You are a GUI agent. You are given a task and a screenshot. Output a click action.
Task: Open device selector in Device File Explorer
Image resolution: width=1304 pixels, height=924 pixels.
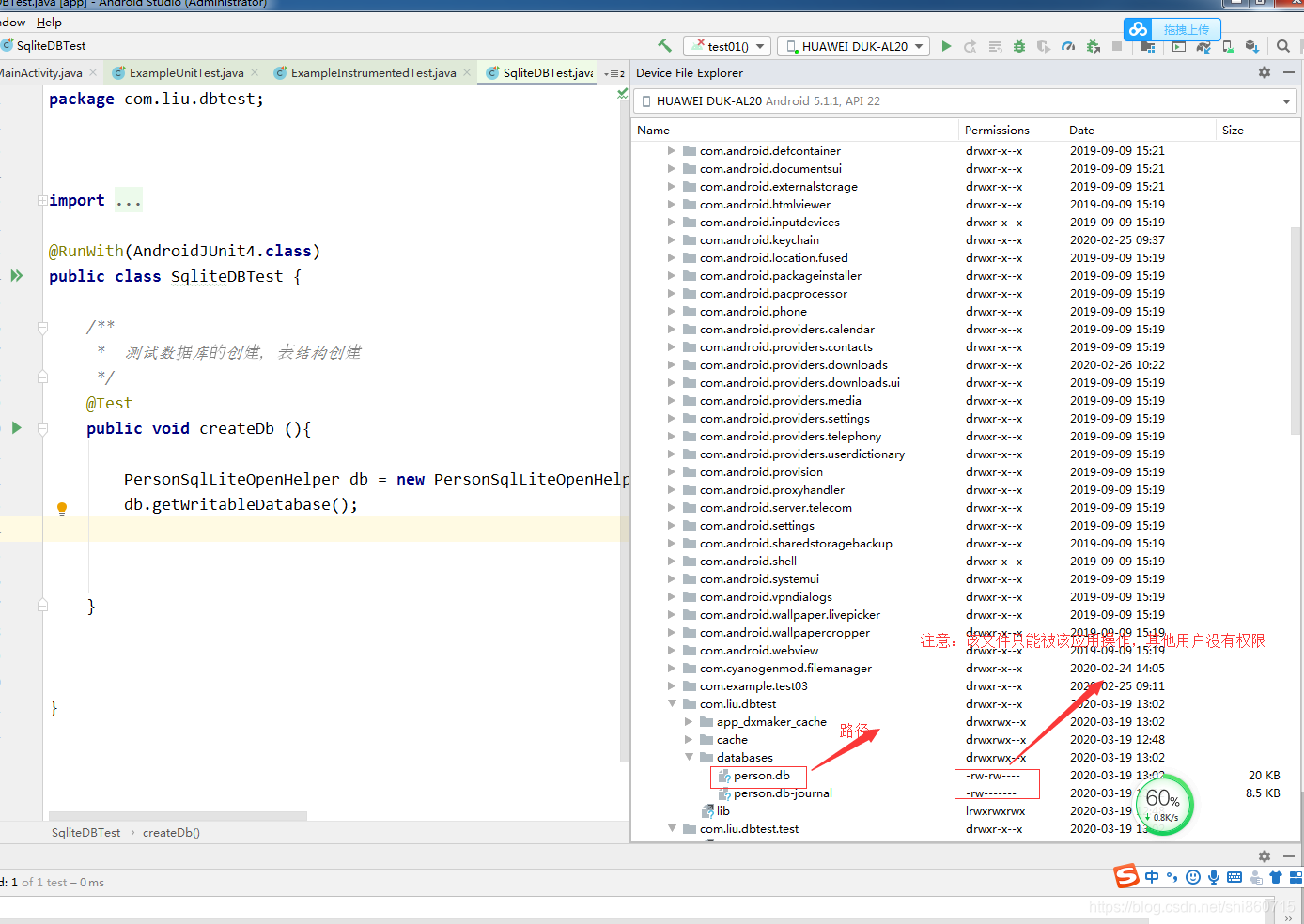(966, 101)
